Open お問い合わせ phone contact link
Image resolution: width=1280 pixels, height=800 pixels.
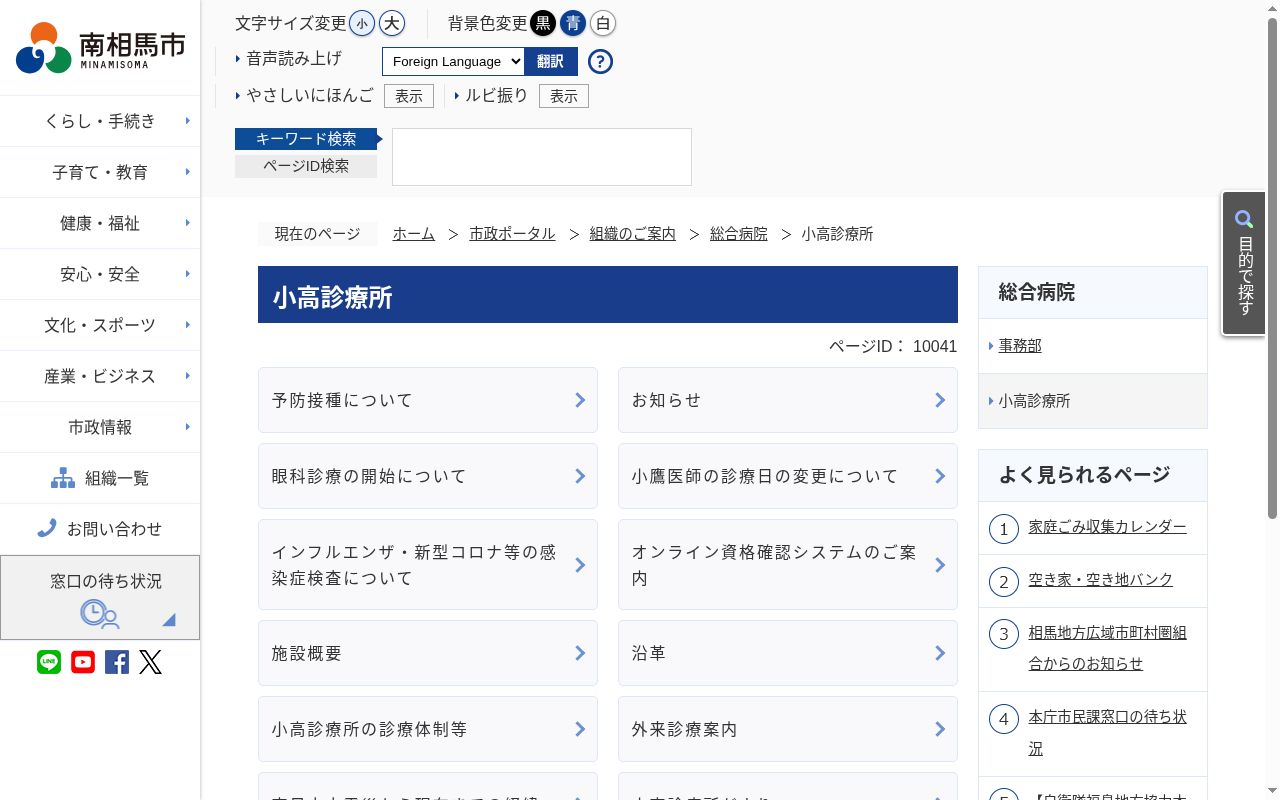(x=100, y=529)
